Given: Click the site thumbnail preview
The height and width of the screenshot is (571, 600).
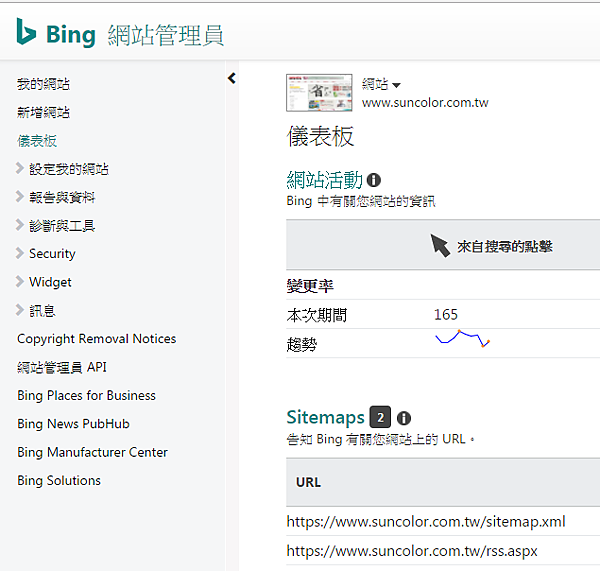Looking at the screenshot, I should pyautogui.click(x=319, y=93).
